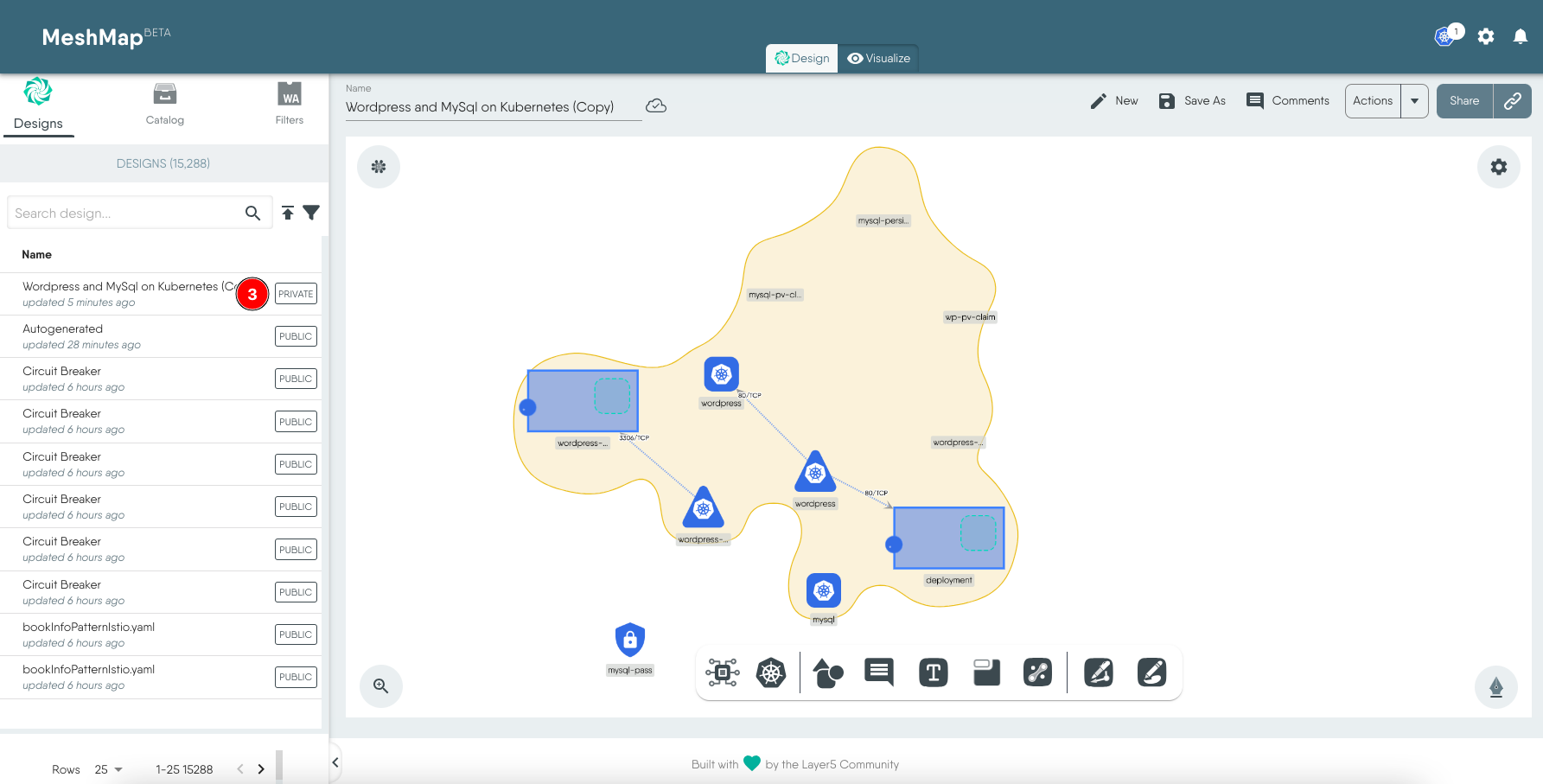Click the notifications bell
The image size is (1543, 784).
[x=1520, y=36]
